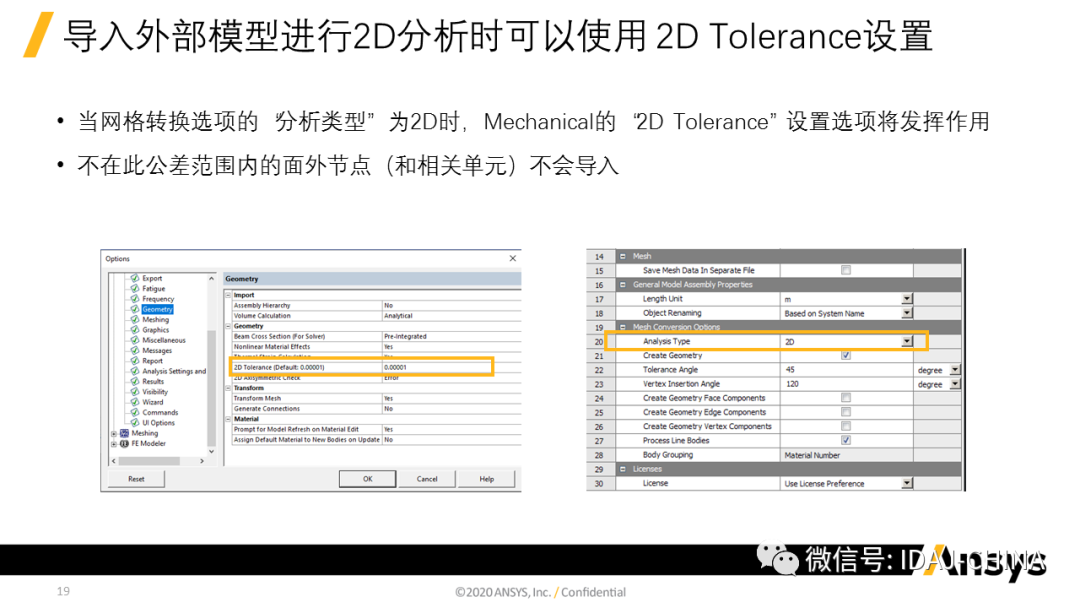The width and height of the screenshot is (1080, 608).
Task: Click the Commands page icon in Options tree
Action: (x=135, y=412)
